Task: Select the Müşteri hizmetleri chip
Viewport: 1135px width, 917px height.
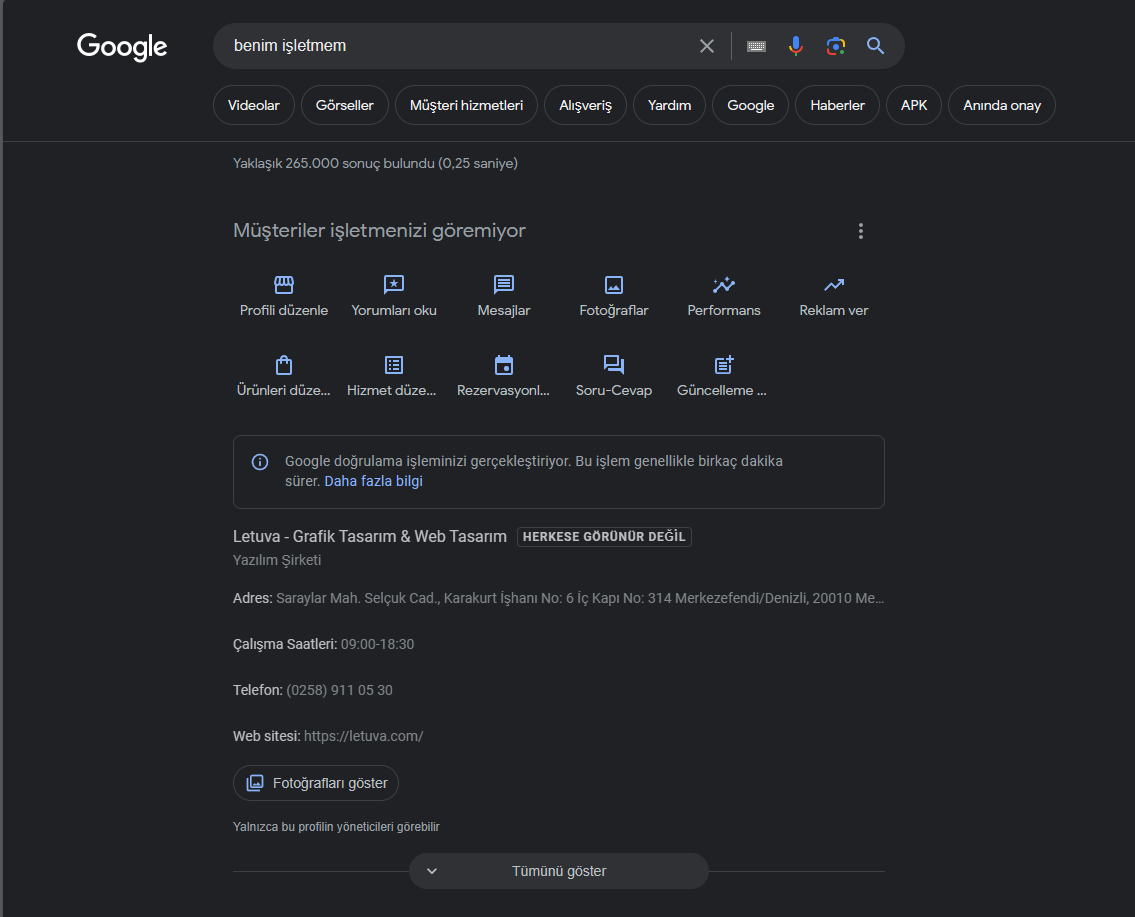Action: [x=466, y=106]
